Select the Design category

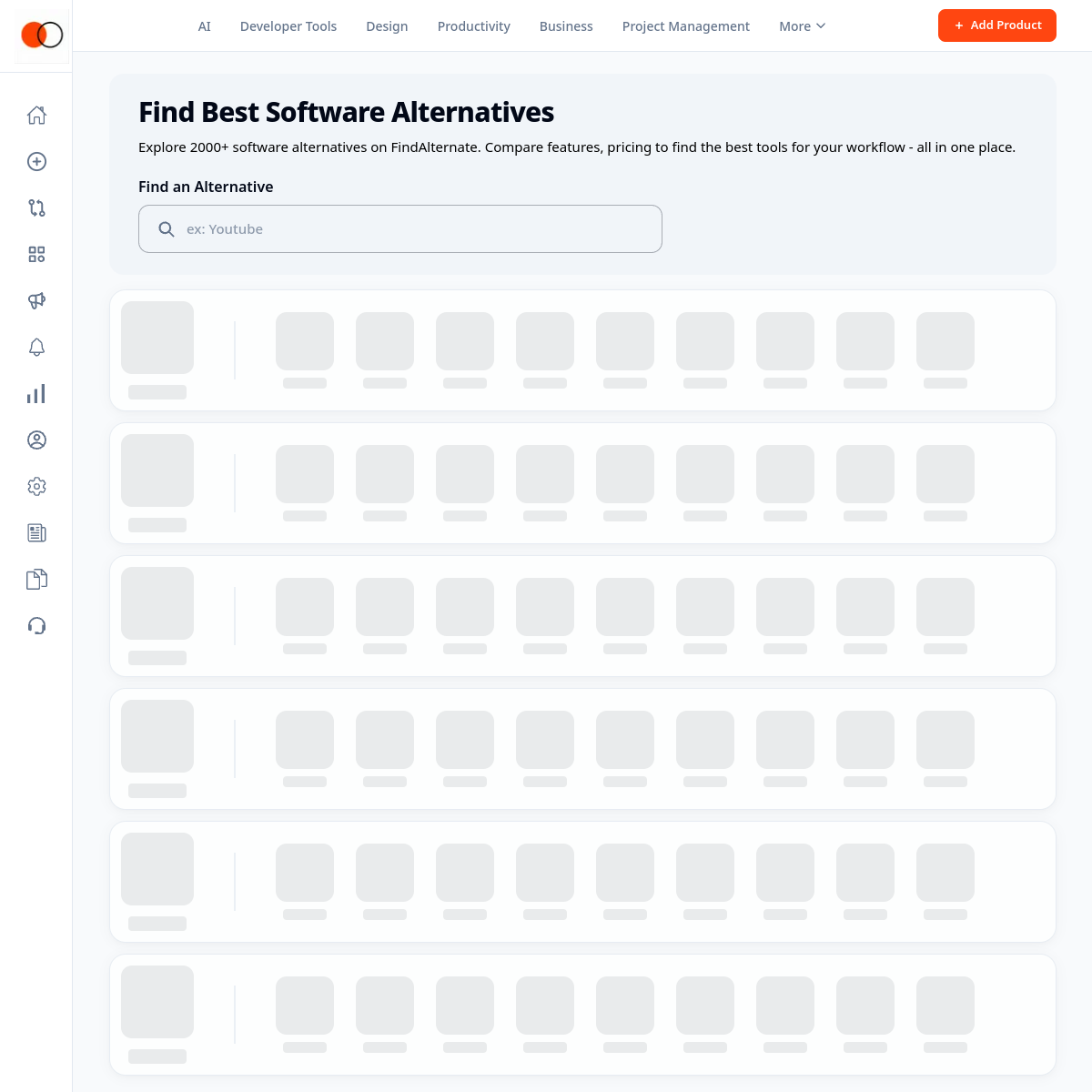(x=387, y=26)
